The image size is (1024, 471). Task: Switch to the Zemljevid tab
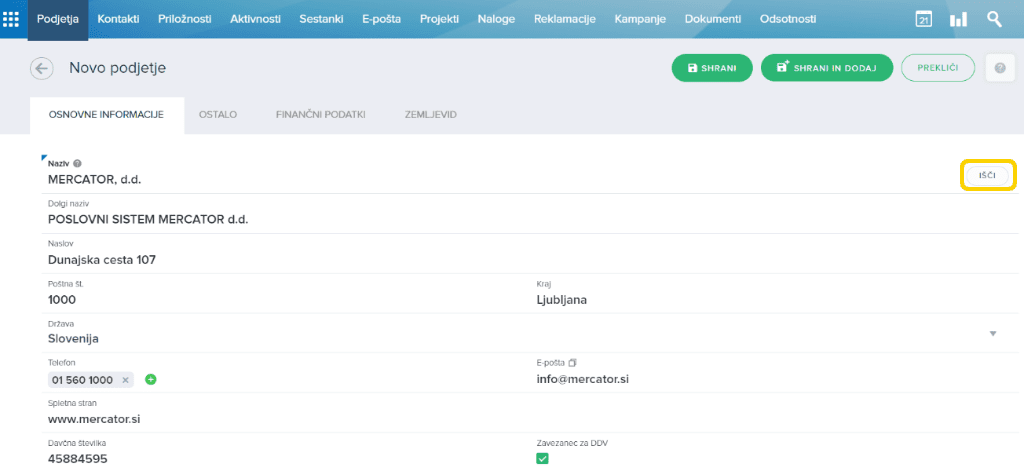[430, 115]
